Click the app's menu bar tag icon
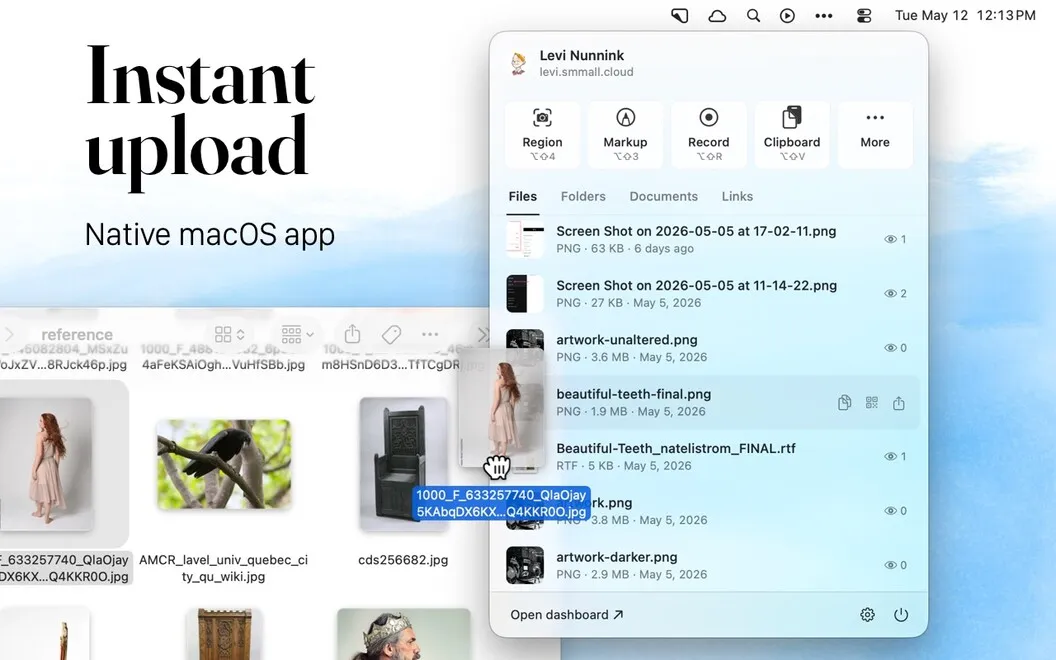The height and width of the screenshot is (660, 1056). 680,15
